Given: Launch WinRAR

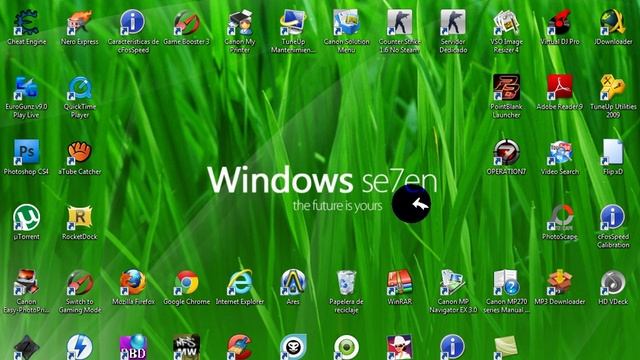Looking at the screenshot, I should pyautogui.click(x=400, y=282).
